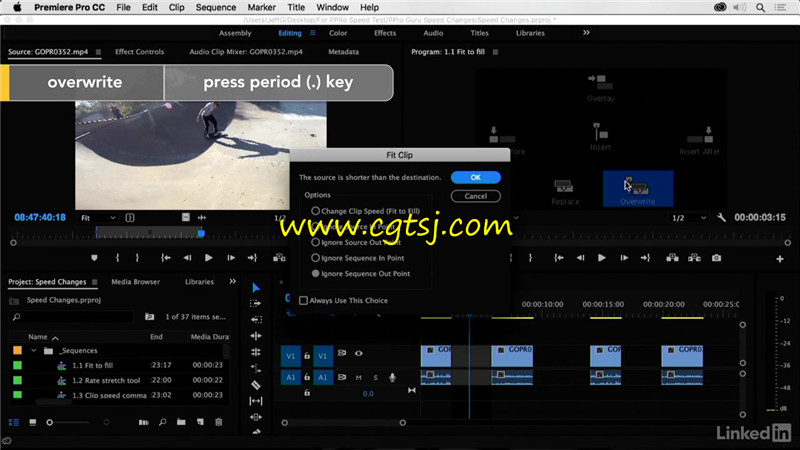Create a new bin in Project panel

tap(181, 422)
